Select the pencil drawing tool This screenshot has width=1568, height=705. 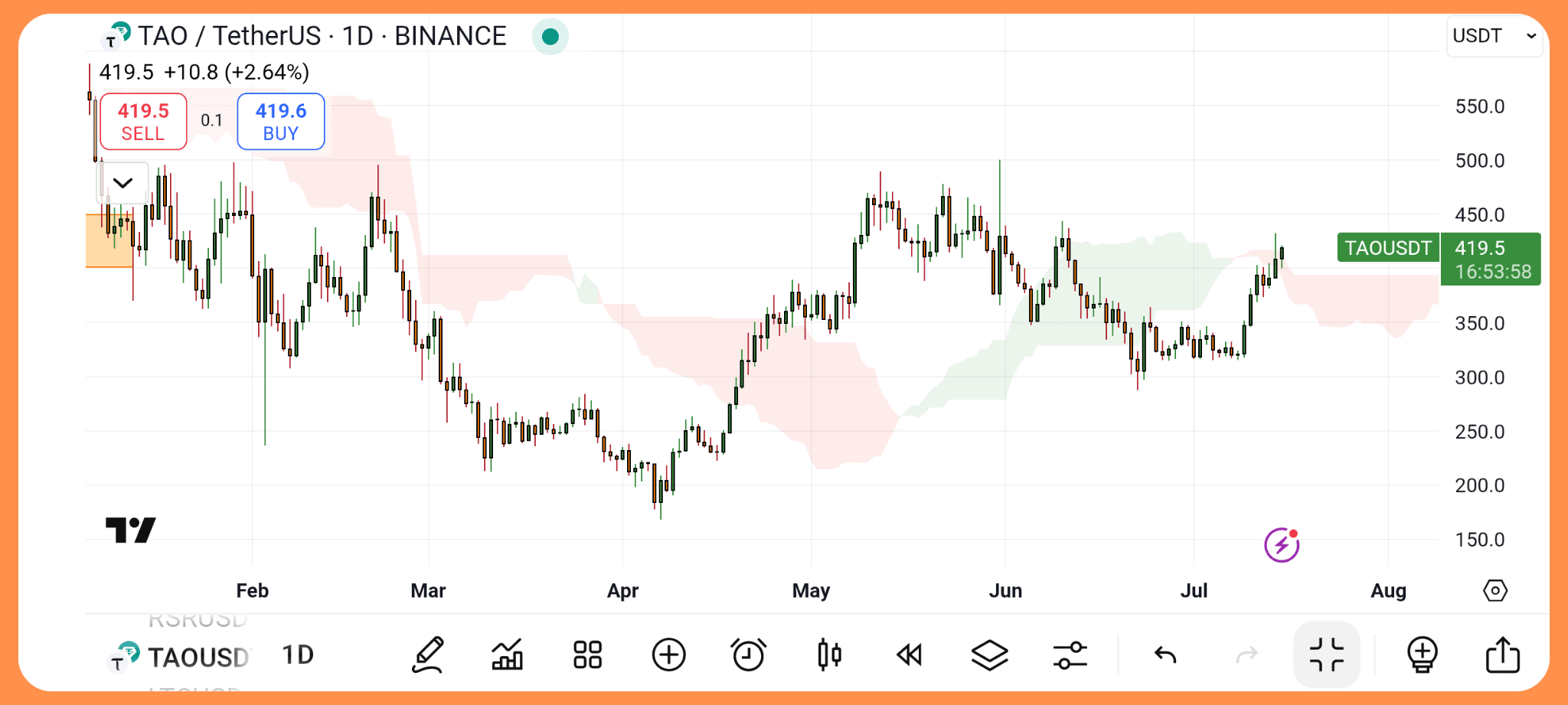coord(429,655)
